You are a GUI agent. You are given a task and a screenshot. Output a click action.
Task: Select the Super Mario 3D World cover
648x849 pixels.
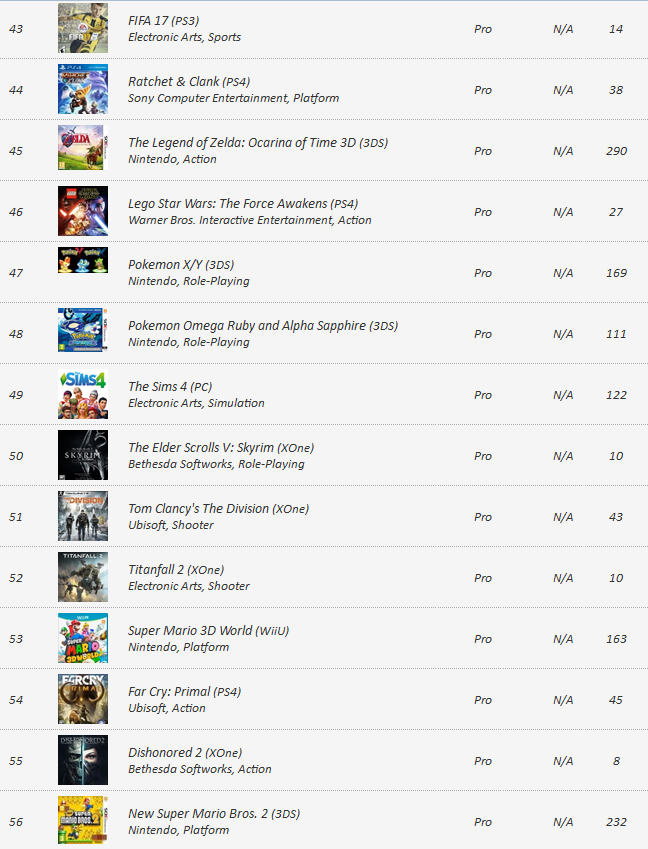[x=83, y=638]
